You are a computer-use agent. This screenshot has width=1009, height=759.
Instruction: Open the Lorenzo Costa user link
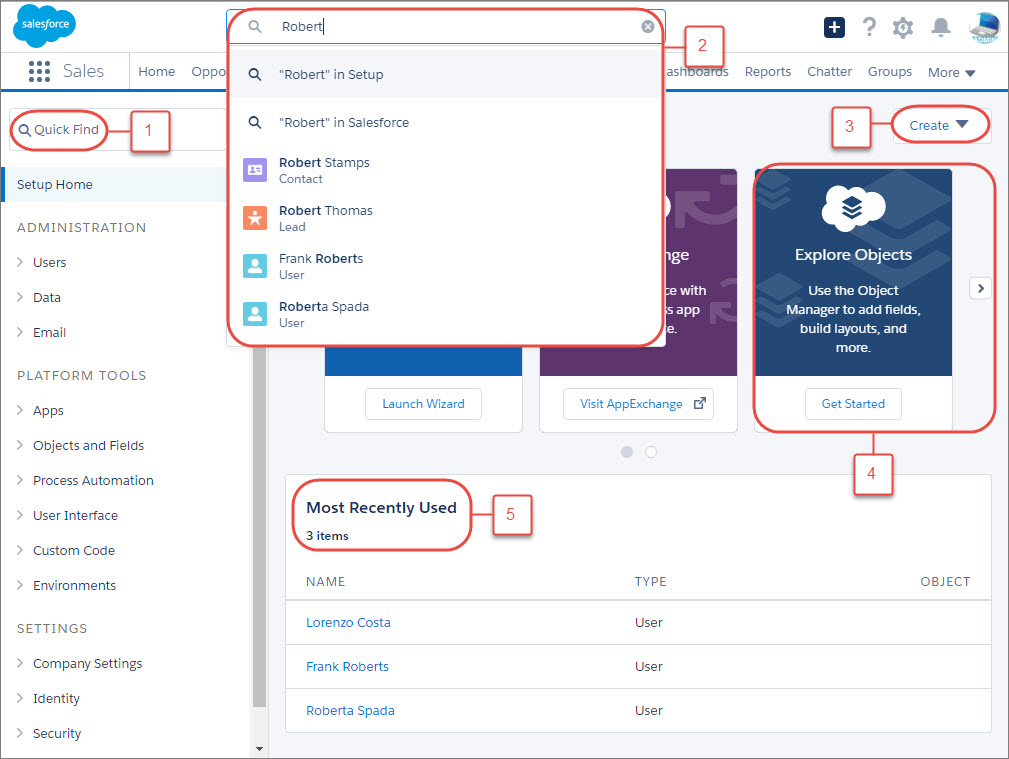coord(348,623)
